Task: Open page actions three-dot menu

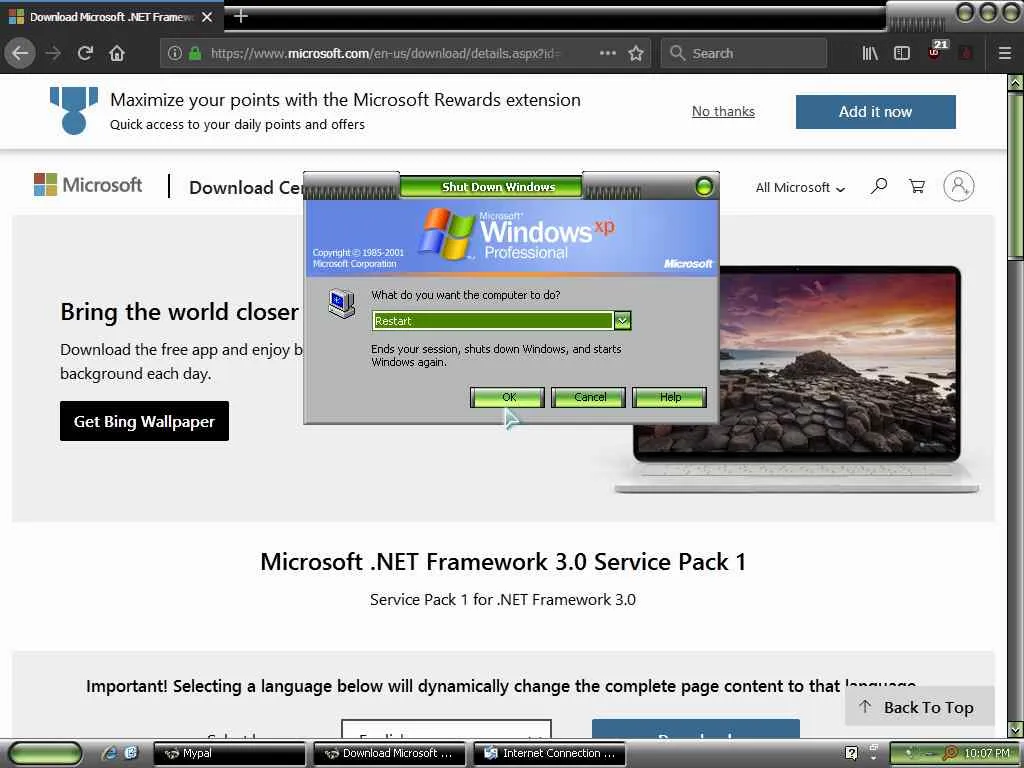Action: tap(607, 53)
